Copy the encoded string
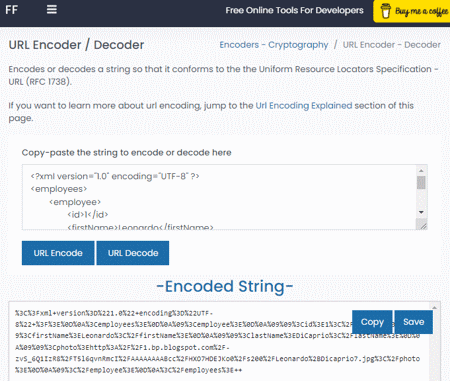Image resolution: width=450 pixels, height=381 pixels. coord(372,322)
